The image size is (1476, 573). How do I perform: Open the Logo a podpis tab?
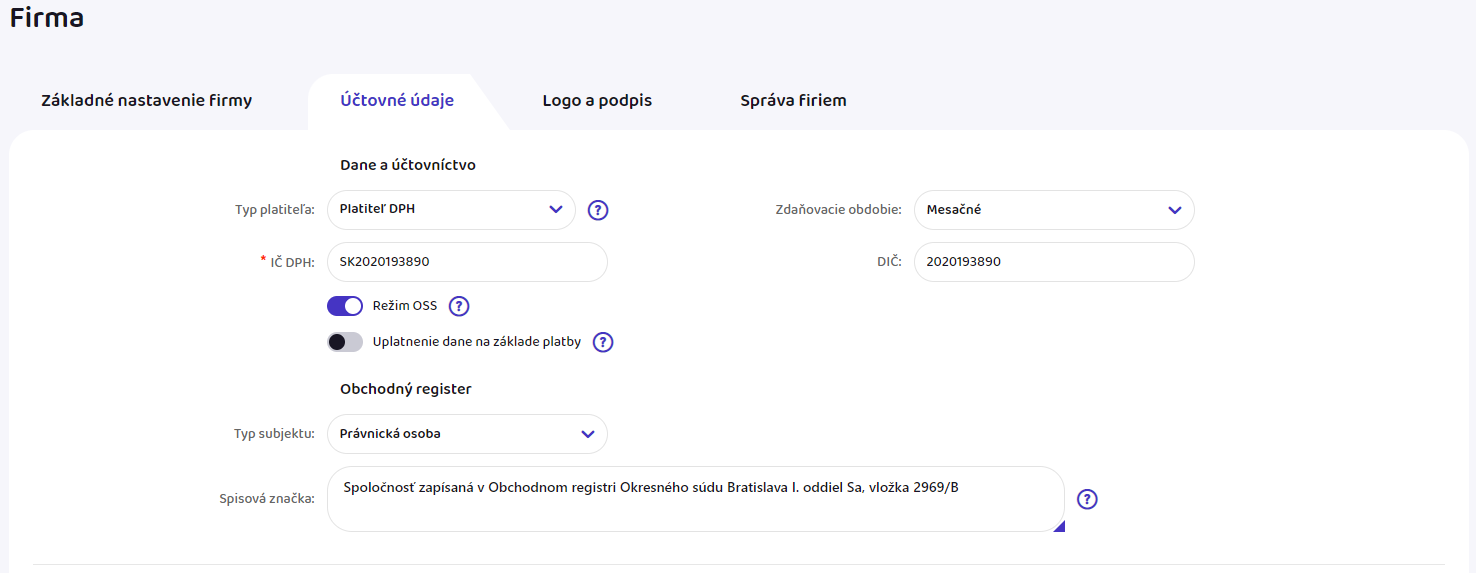pos(597,101)
